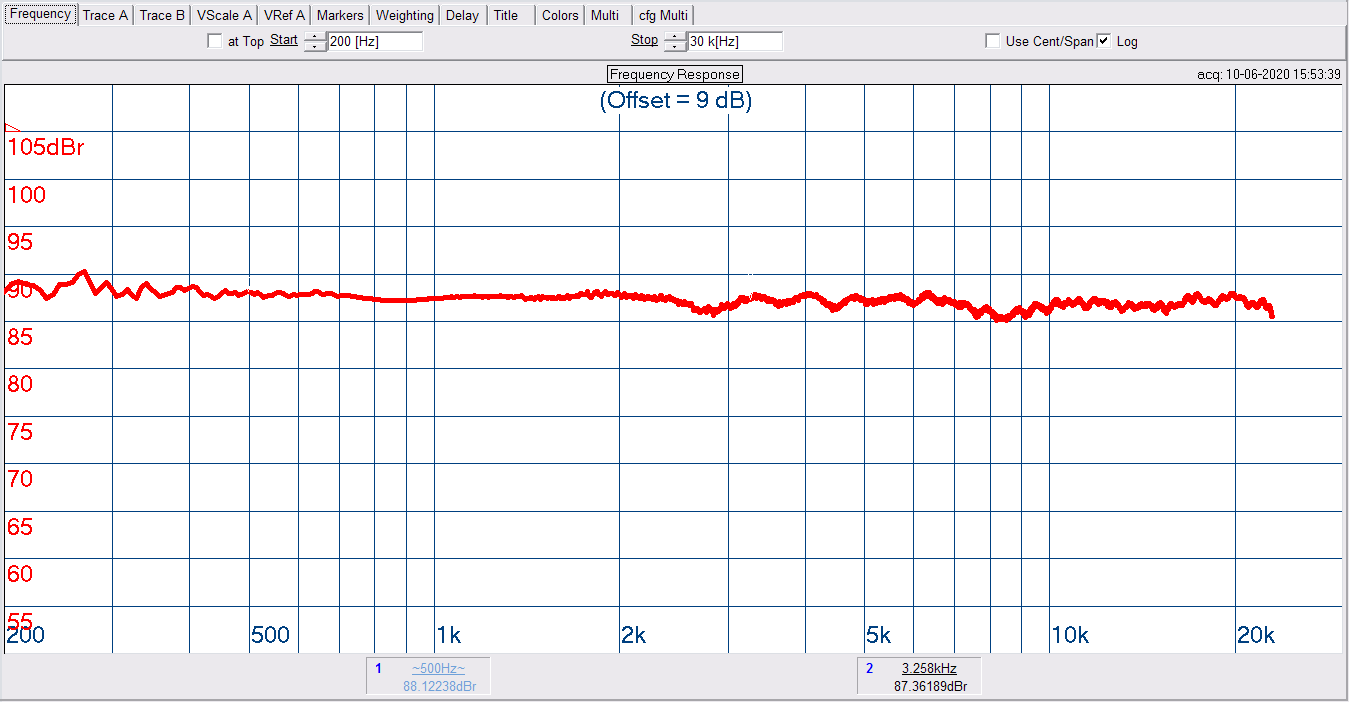Open the Markers tab

[x=340, y=15]
